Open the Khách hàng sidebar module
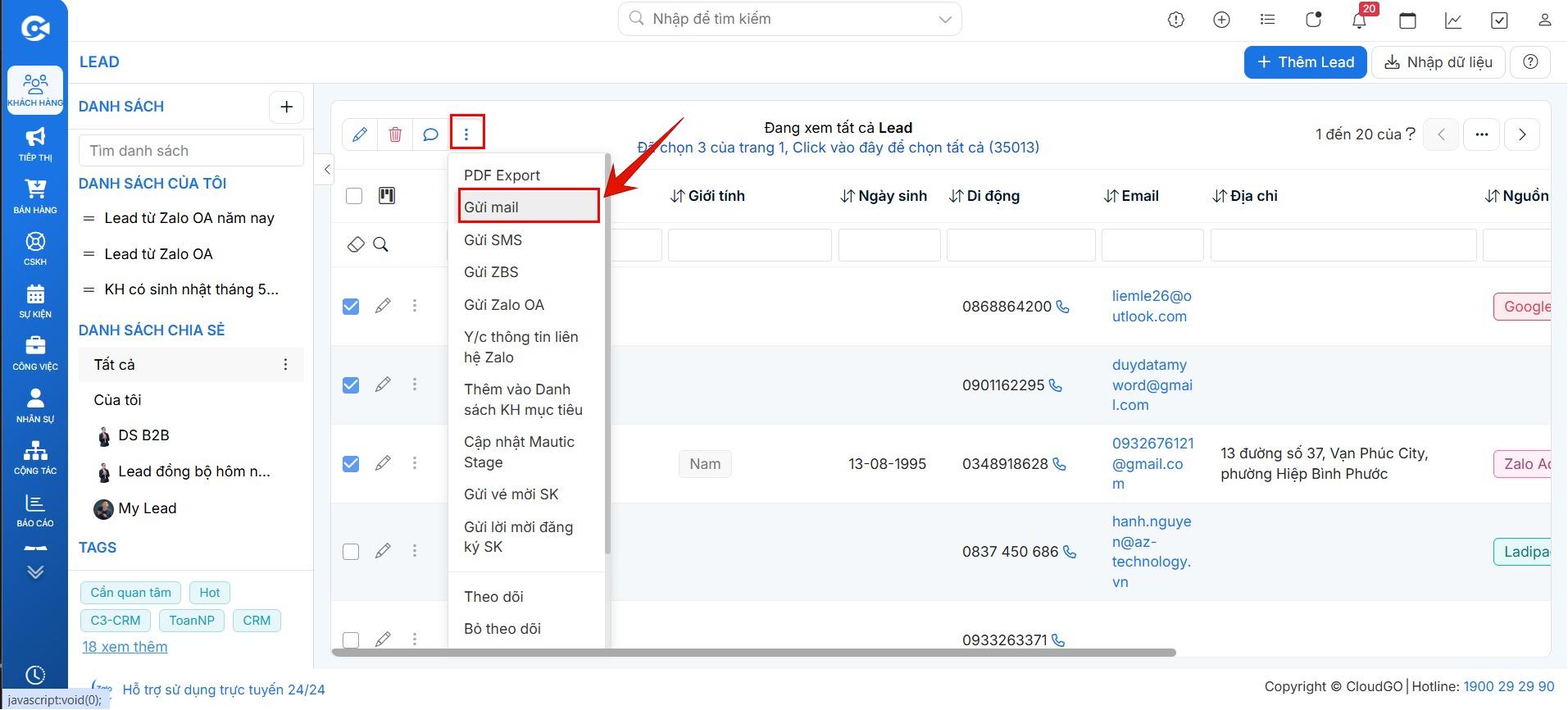1568x710 pixels. pos(35,89)
